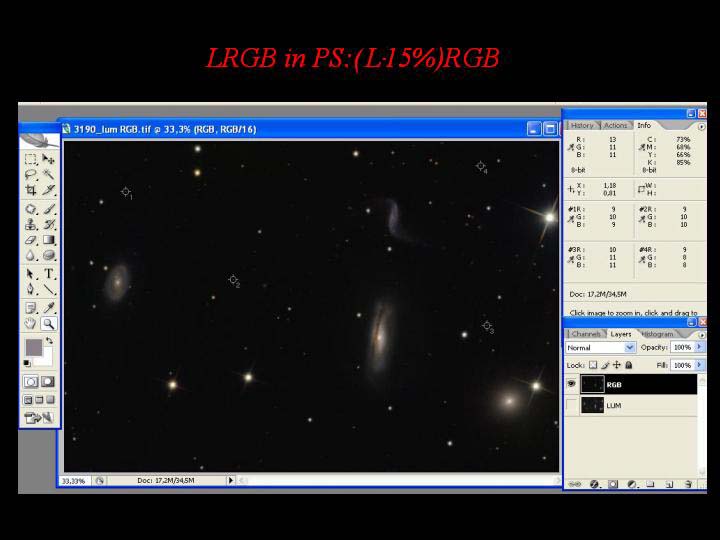The width and height of the screenshot is (720, 540).
Task: Choose Full Screen mode
Action: point(50,399)
